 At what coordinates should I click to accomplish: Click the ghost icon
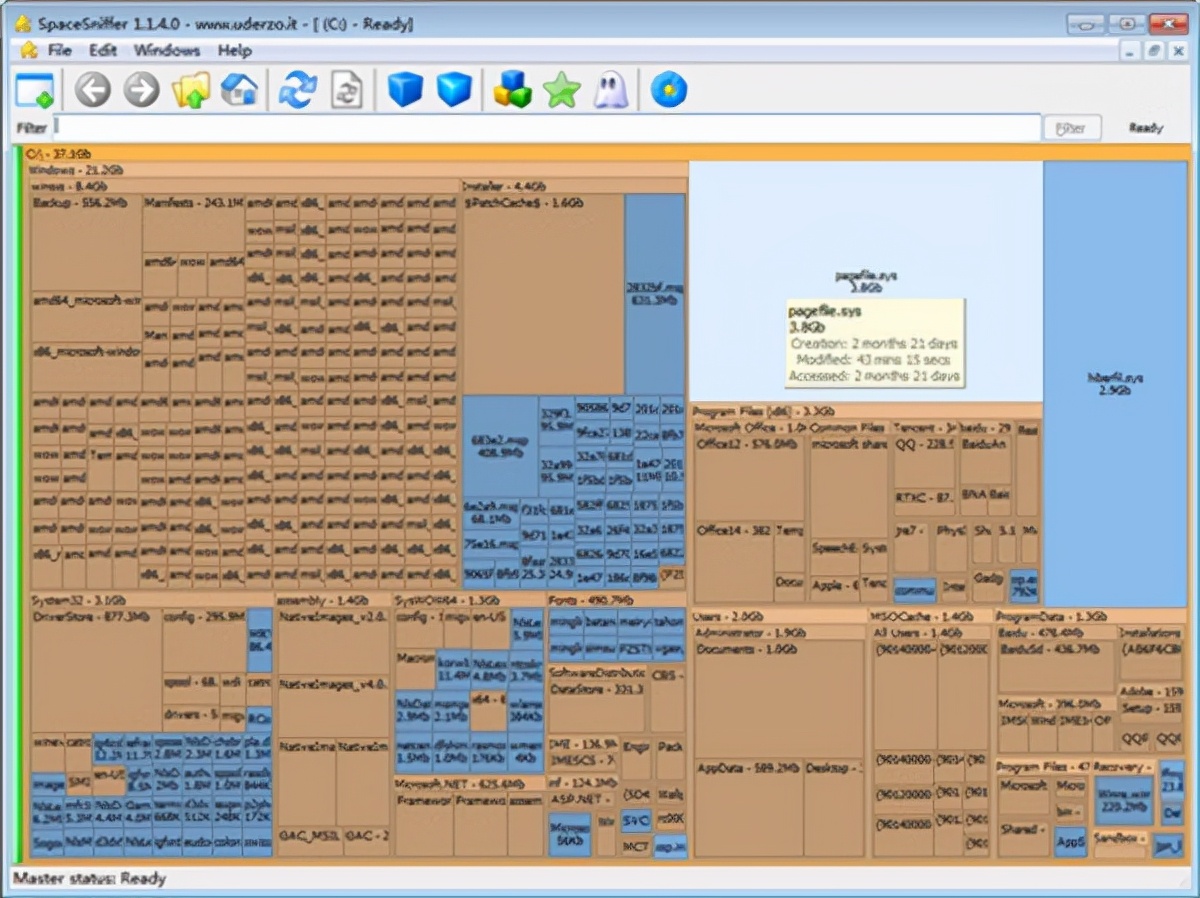[611, 91]
